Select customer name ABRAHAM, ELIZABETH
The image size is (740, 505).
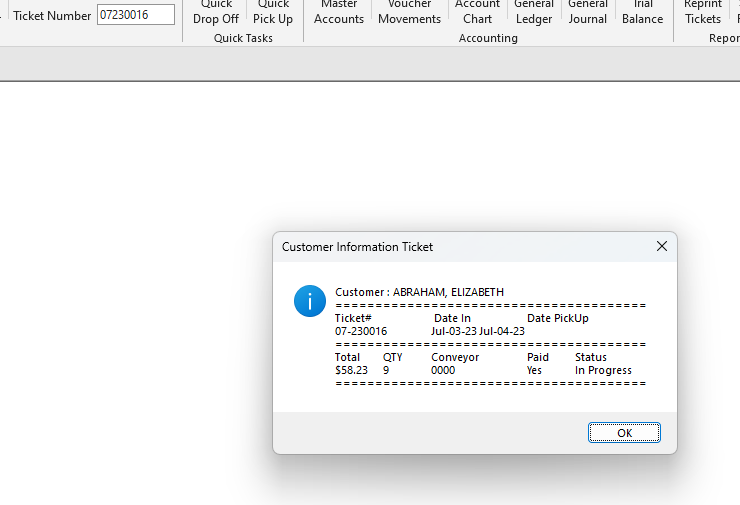coord(448,292)
